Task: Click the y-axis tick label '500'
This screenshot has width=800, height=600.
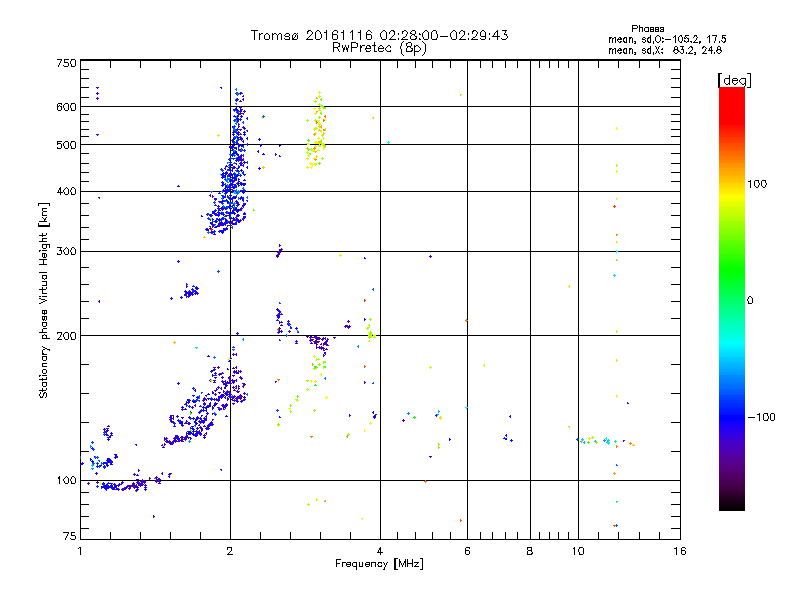Action: [66, 145]
